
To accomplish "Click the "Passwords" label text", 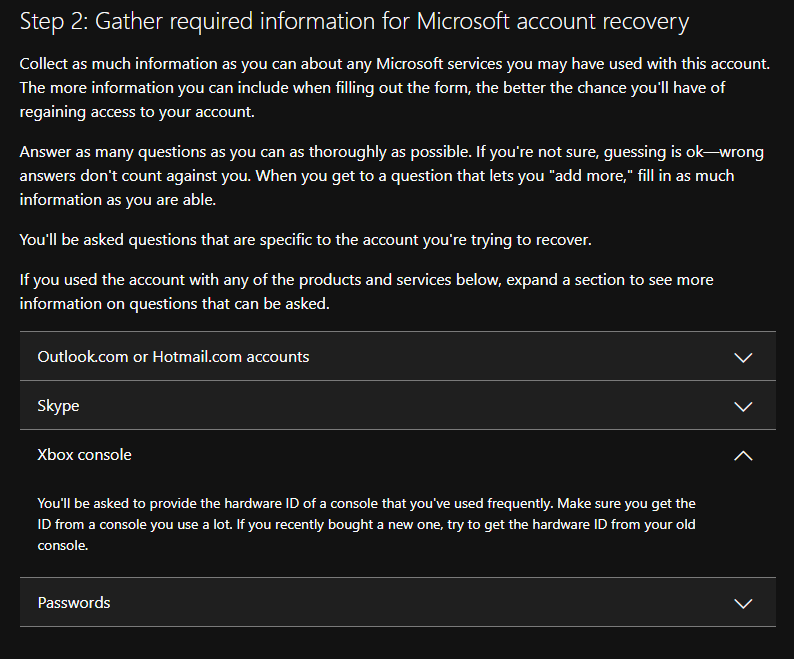I will [74, 602].
